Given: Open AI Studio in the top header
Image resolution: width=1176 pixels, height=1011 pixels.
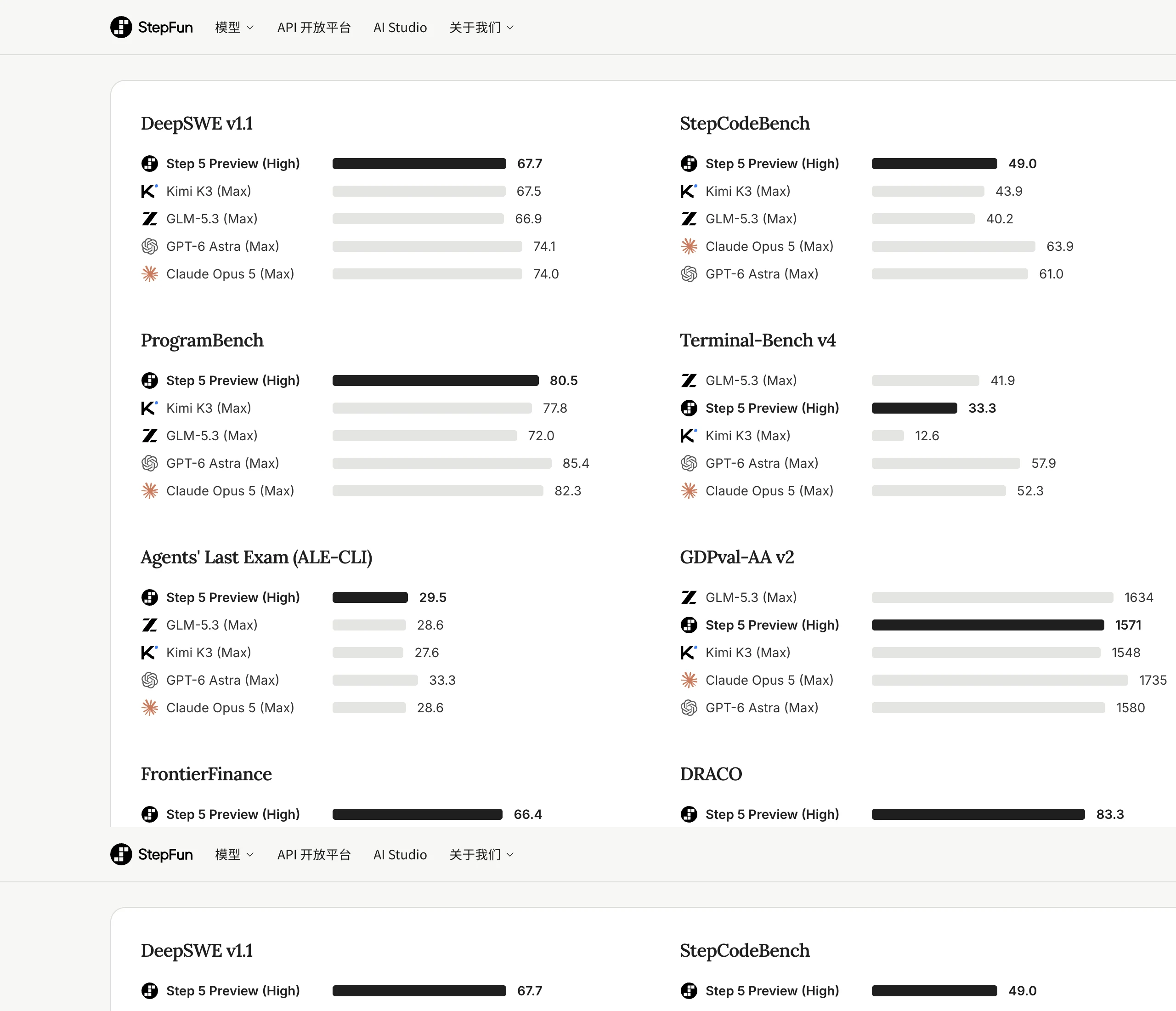Looking at the screenshot, I should pos(400,27).
